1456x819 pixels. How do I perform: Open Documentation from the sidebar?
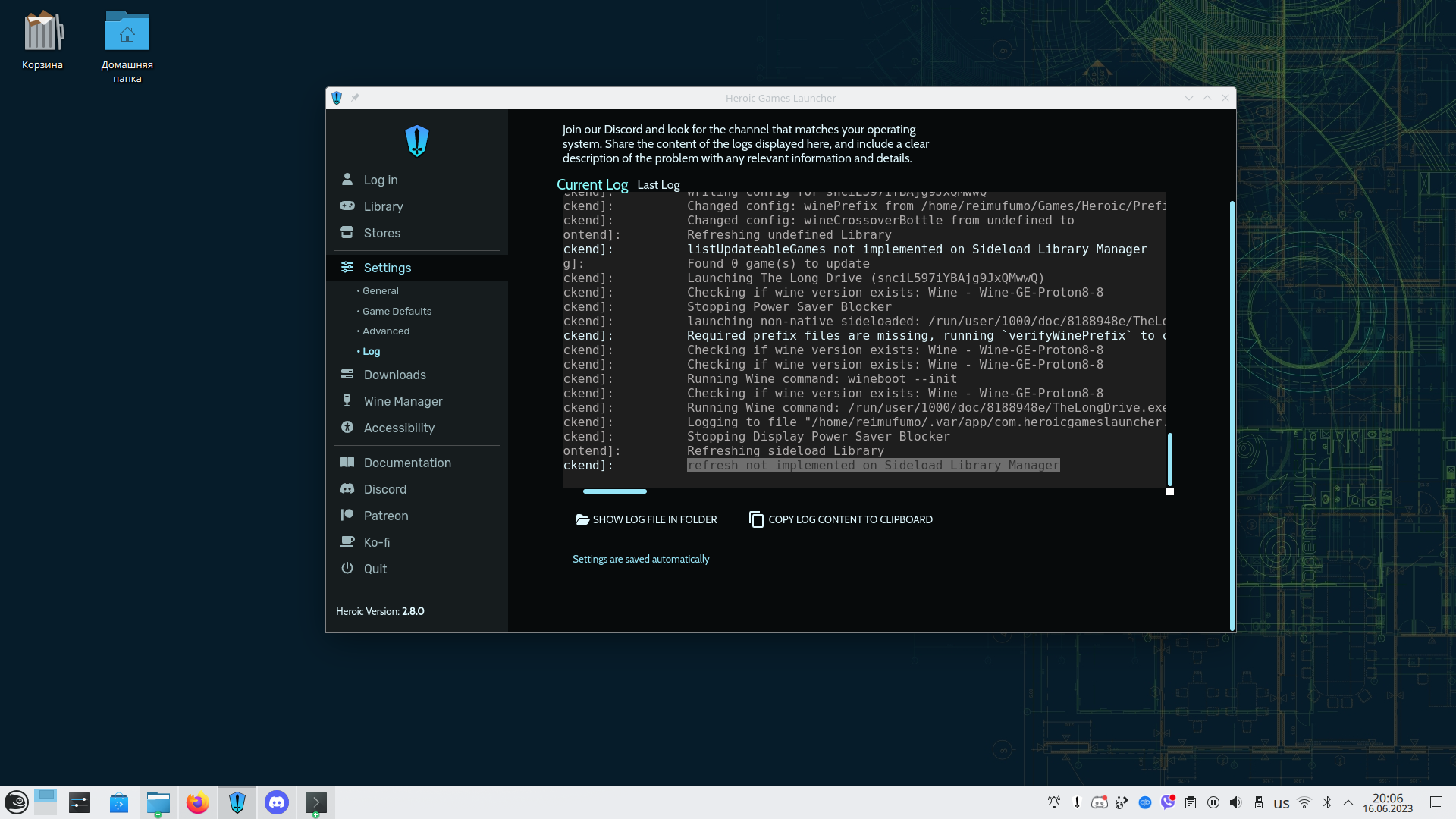406,463
